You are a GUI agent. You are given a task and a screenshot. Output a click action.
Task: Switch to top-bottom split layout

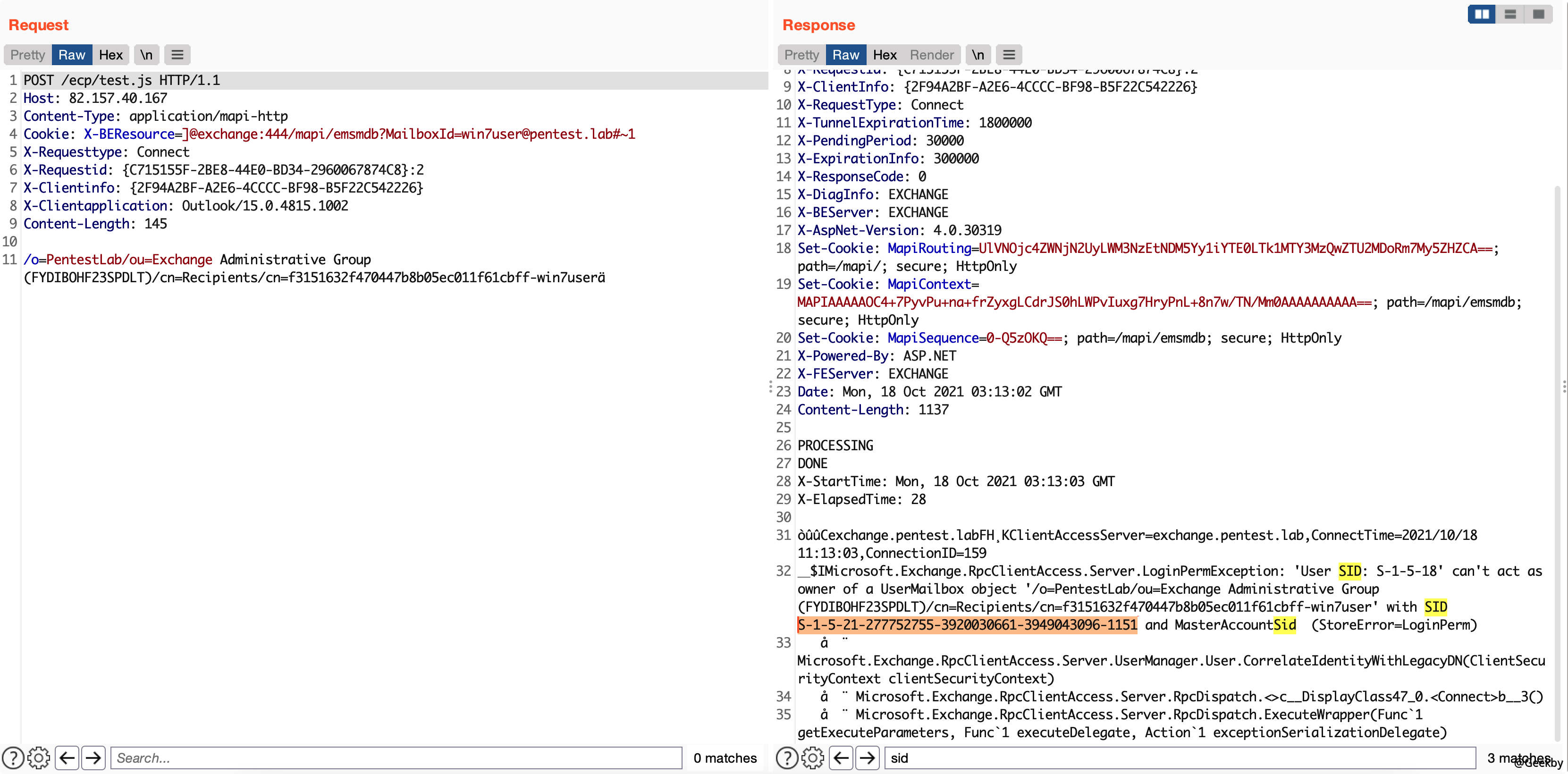(1510, 14)
